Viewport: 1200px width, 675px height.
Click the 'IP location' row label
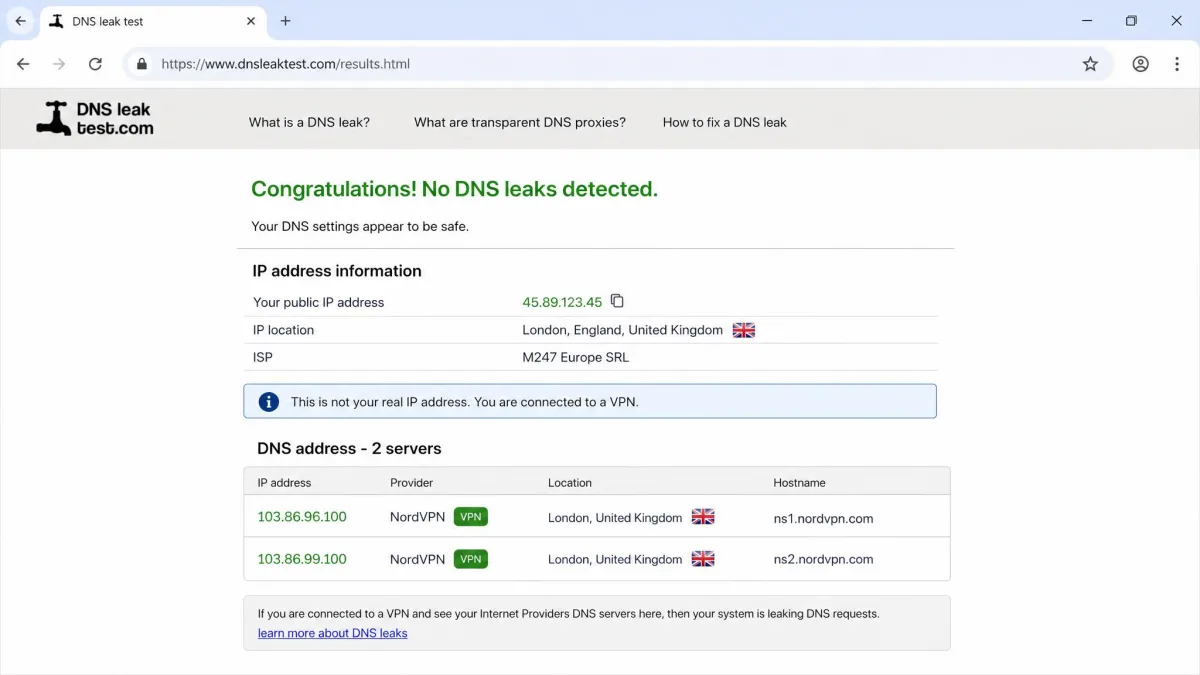click(x=283, y=330)
